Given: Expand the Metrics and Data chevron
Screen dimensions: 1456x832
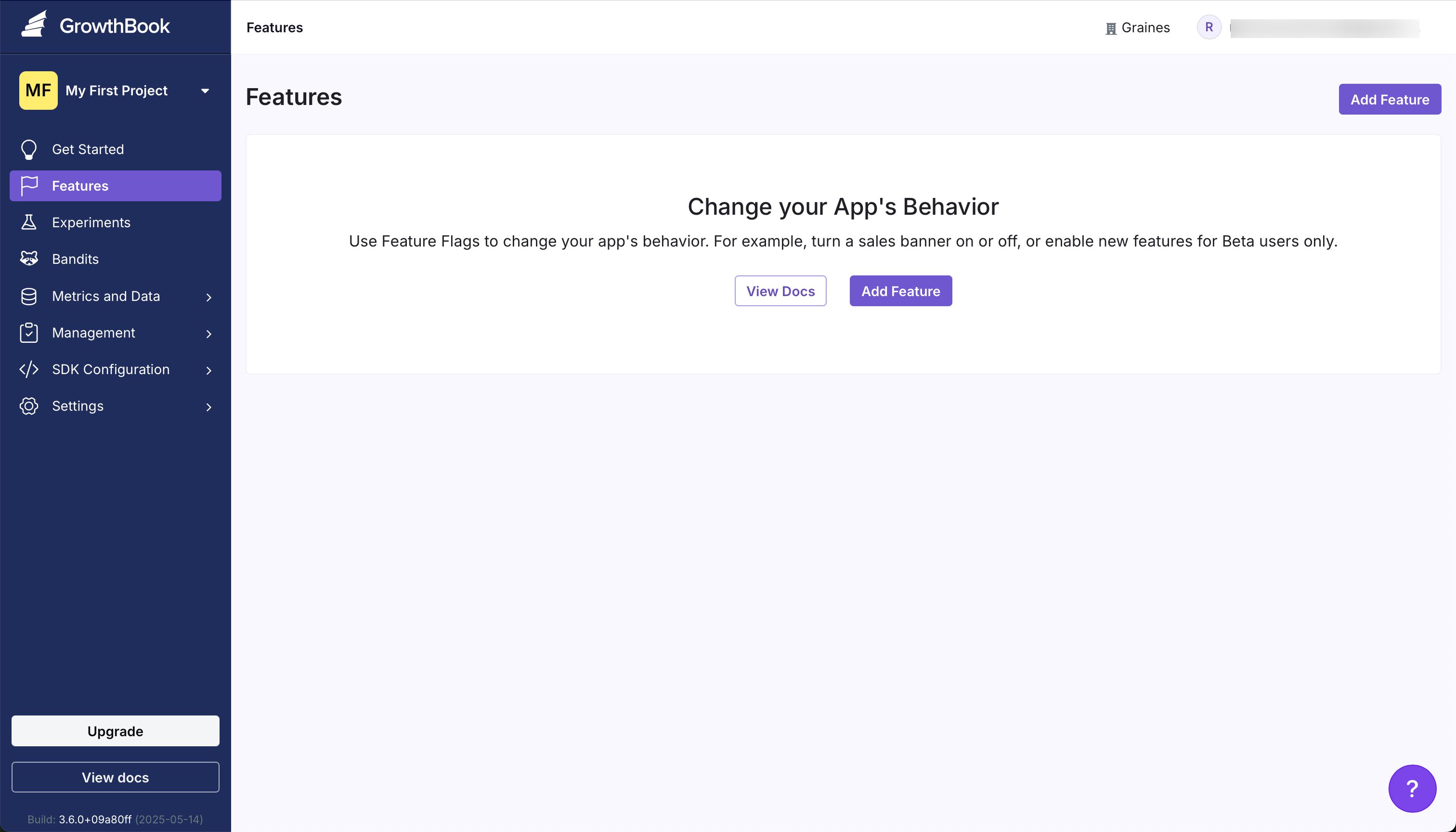Looking at the screenshot, I should pos(208,297).
